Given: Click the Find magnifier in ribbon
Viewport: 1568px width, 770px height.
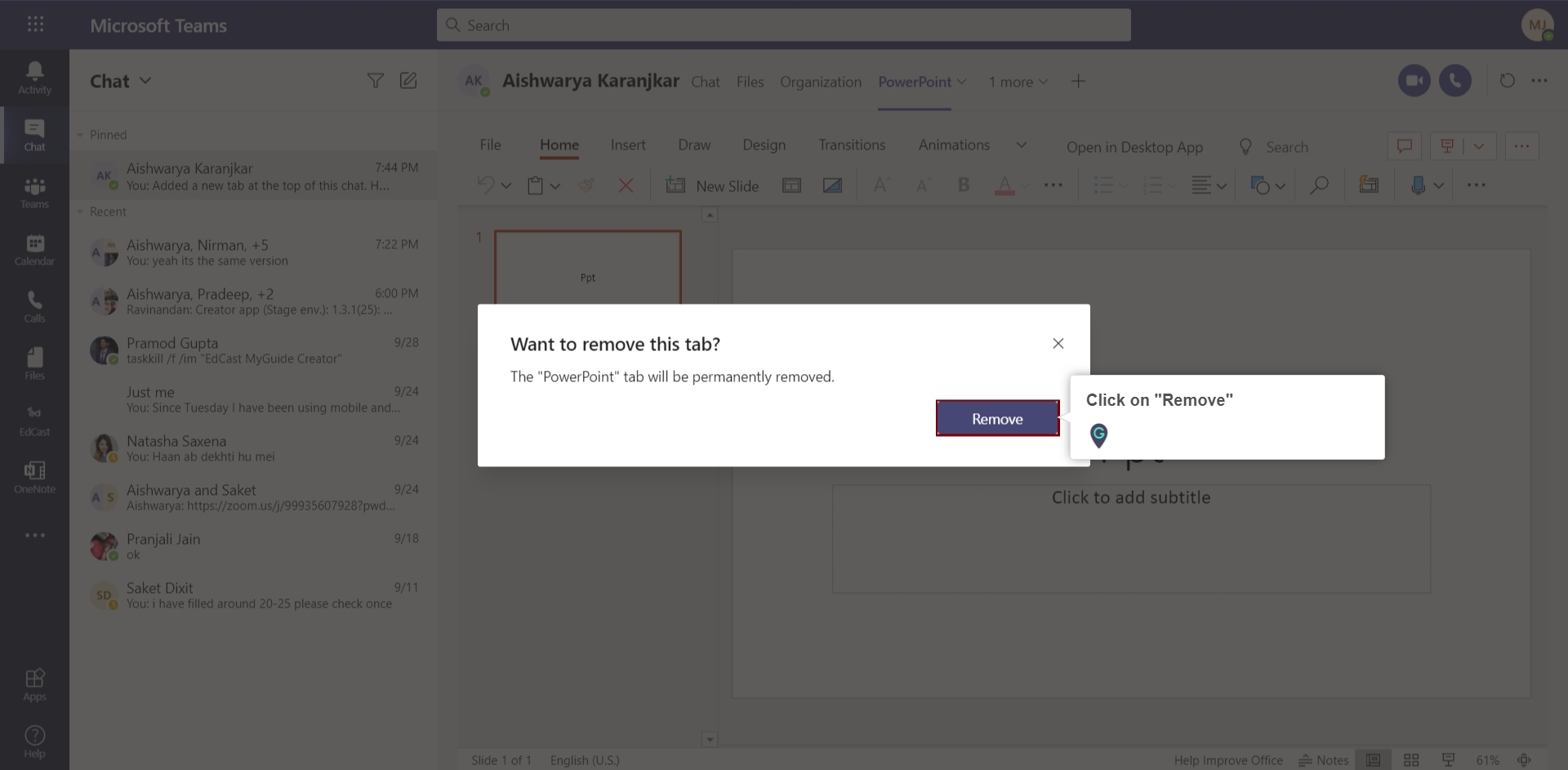Looking at the screenshot, I should [1319, 185].
